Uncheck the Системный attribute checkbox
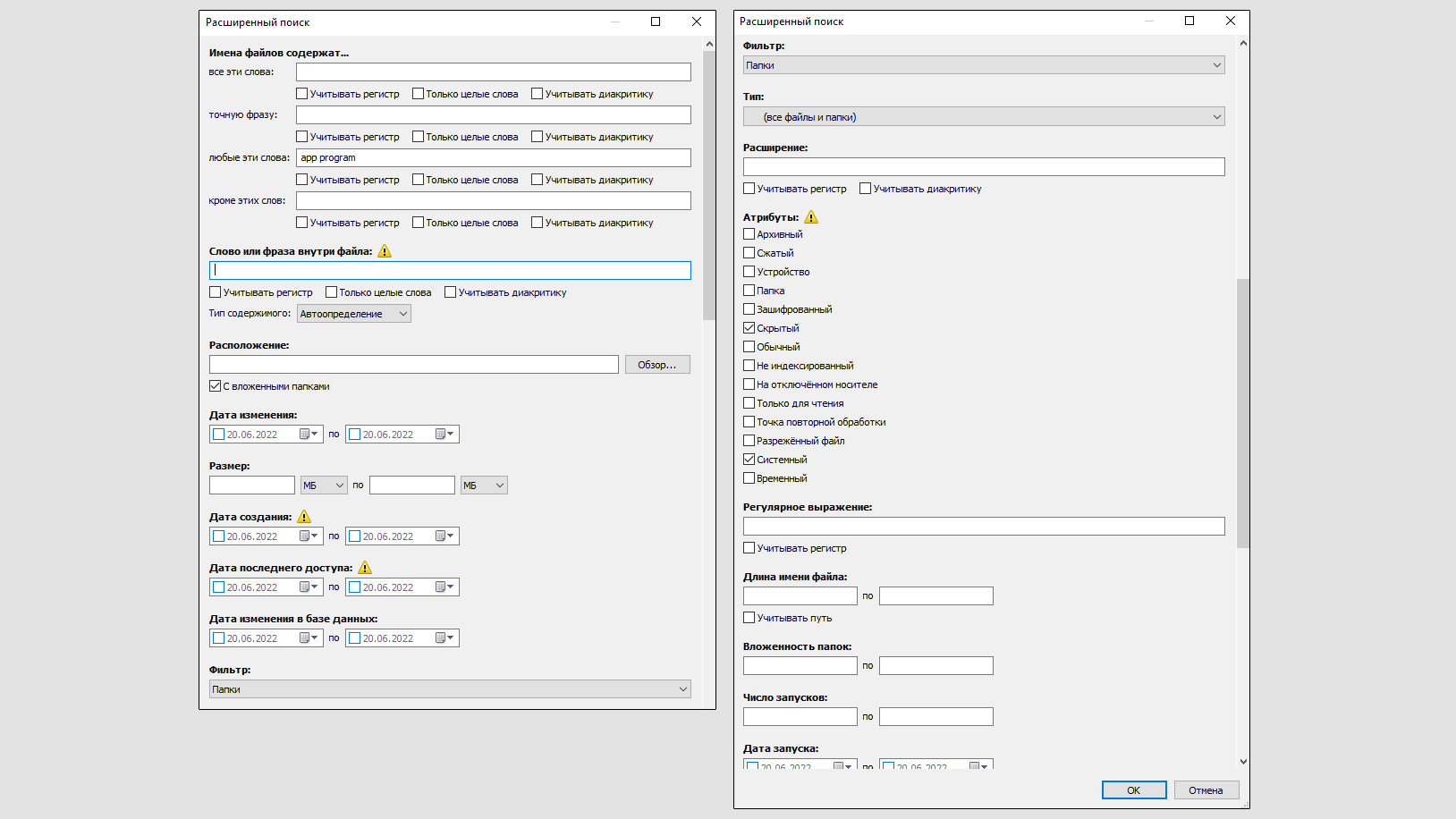Screen dimensions: 1456x819 pos(749,460)
